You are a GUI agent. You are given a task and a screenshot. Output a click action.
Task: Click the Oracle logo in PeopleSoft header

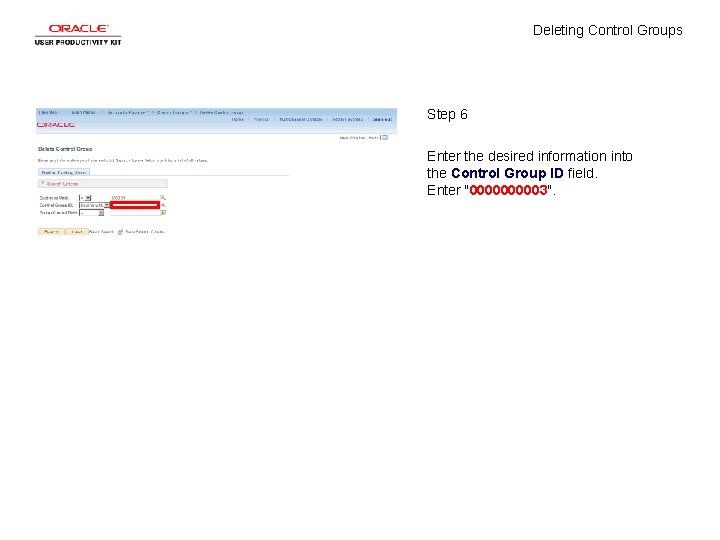pos(56,125)
